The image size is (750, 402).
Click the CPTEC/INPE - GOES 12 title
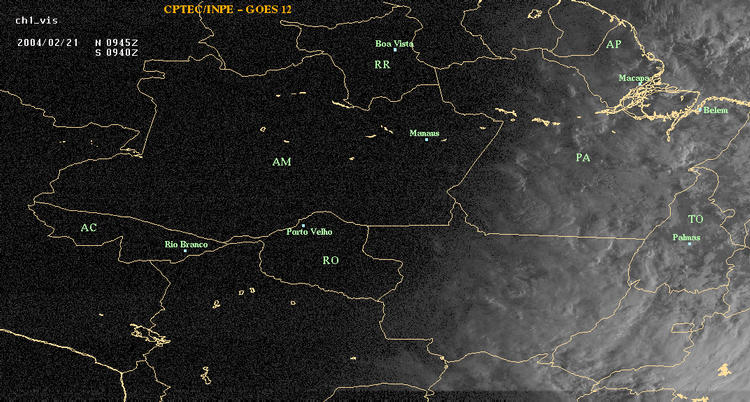click(227, 9)
